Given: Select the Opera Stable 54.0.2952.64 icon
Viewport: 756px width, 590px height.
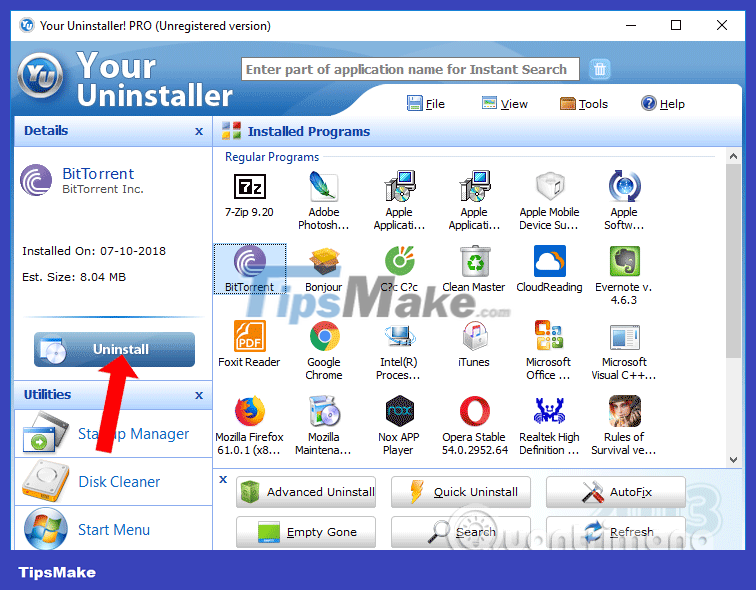Looking at the screenshot, I should click(474, 411).
